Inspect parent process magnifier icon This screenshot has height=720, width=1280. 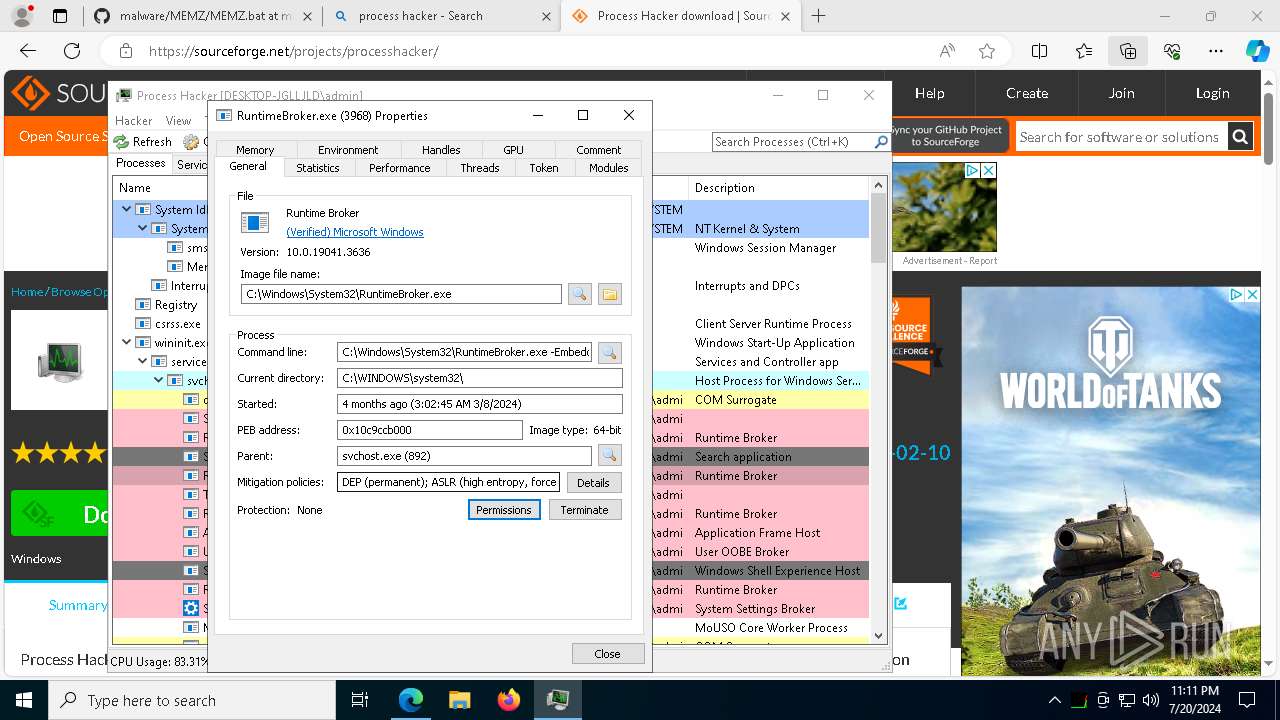609,456
